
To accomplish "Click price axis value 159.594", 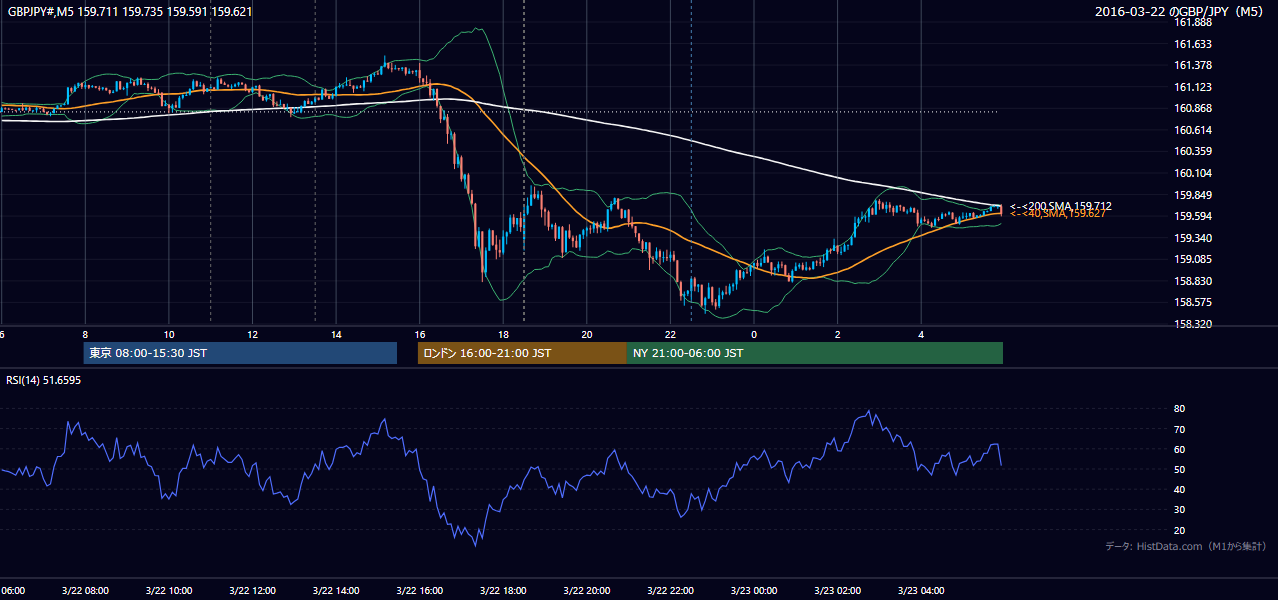I will coord(1192,216).
